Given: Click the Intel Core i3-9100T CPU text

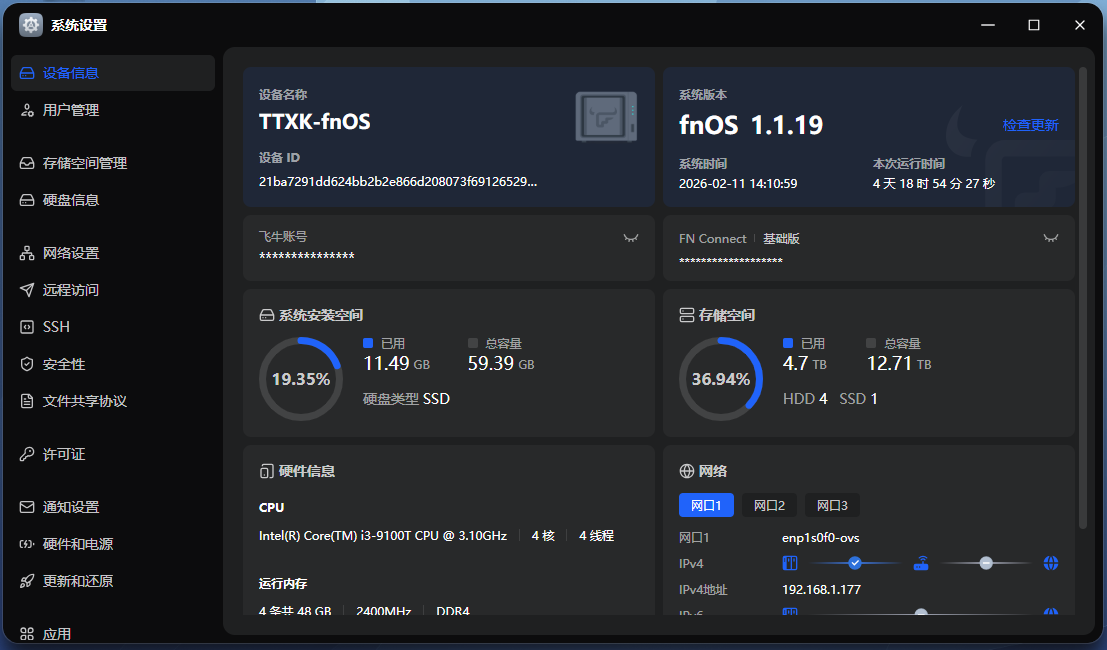Looking at the screenshot, I should (x=383, y=536).
